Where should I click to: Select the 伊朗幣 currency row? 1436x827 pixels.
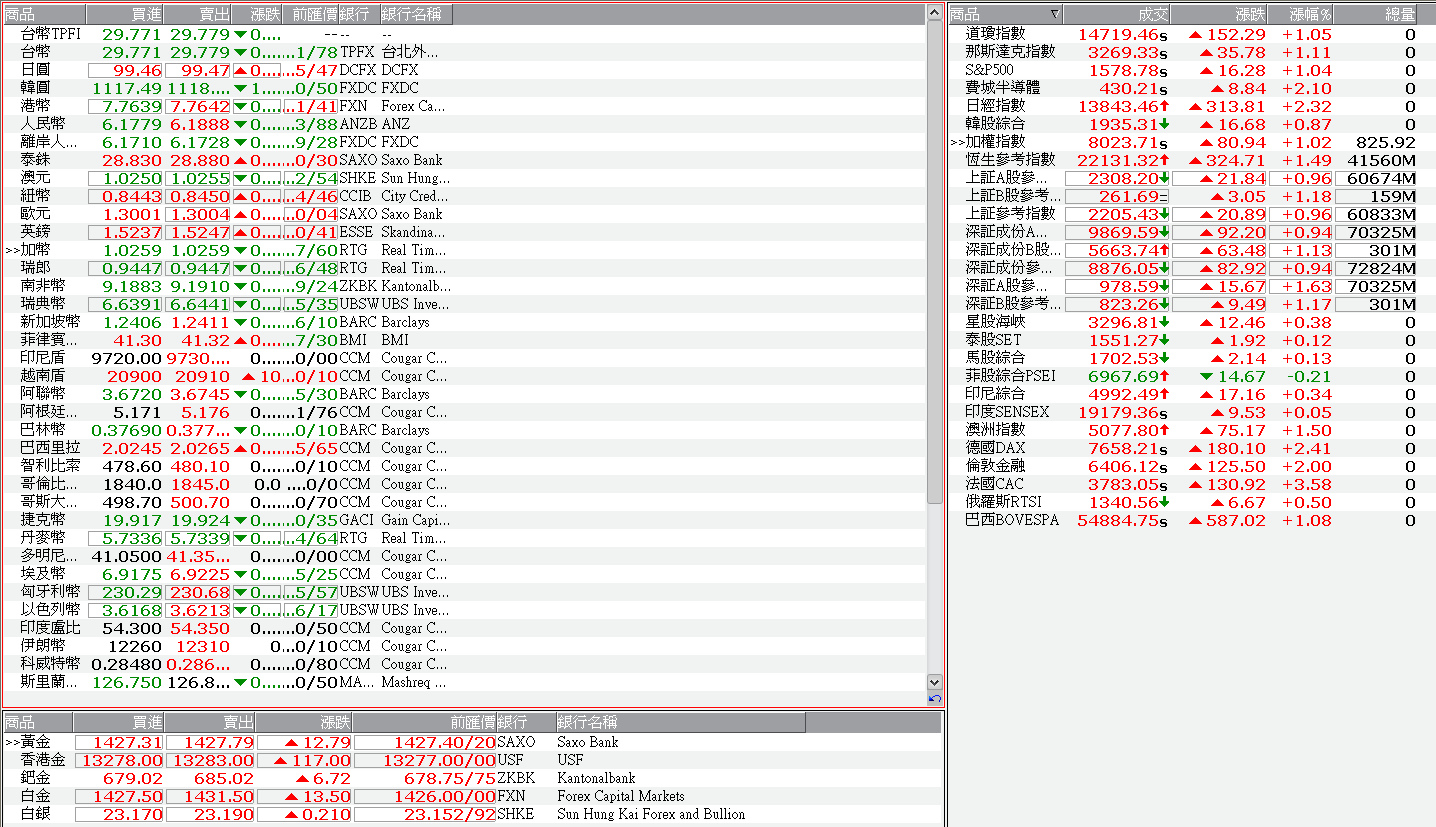[x=465, y=646]
